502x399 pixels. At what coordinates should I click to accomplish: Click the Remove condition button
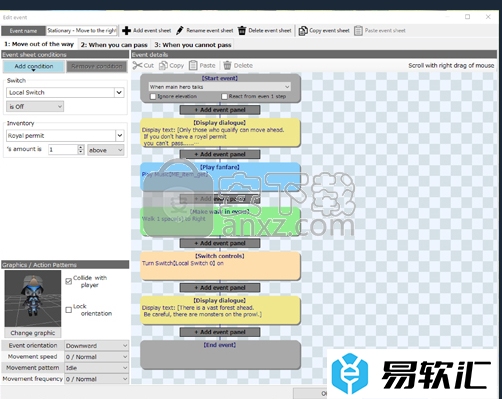(97, 66)
